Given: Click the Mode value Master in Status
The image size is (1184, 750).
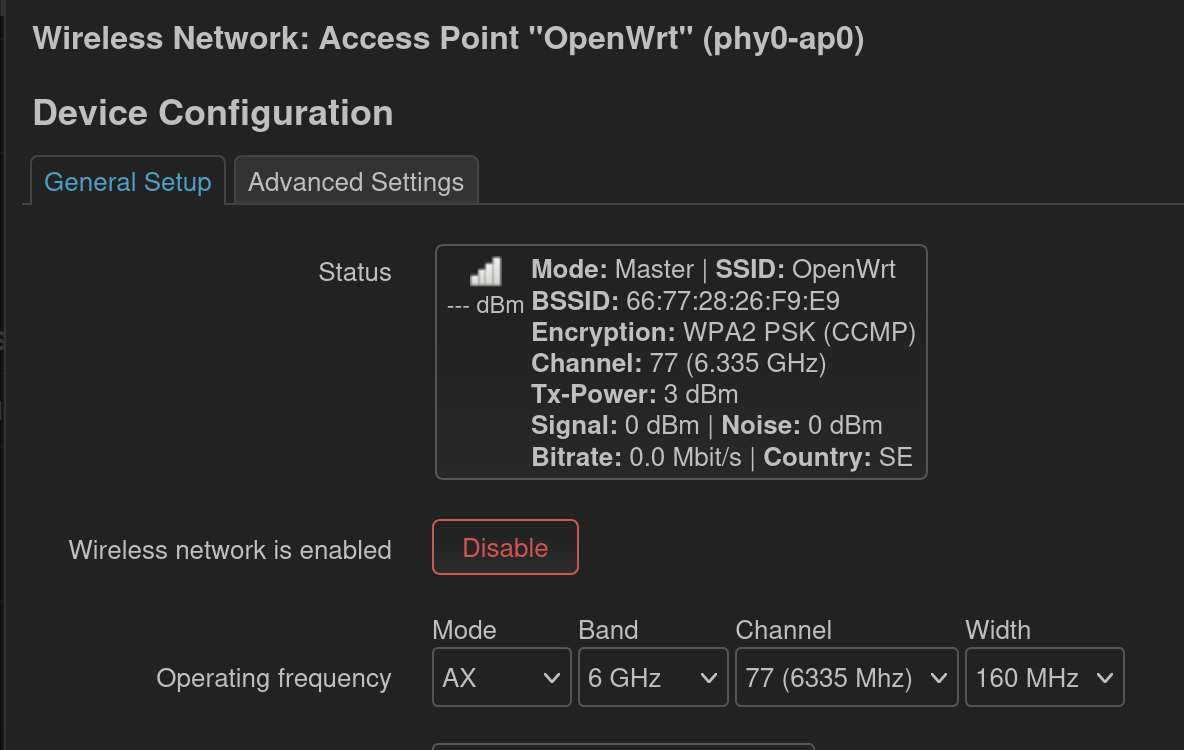Looking at the screenshot, I should [x=654, y=270].
